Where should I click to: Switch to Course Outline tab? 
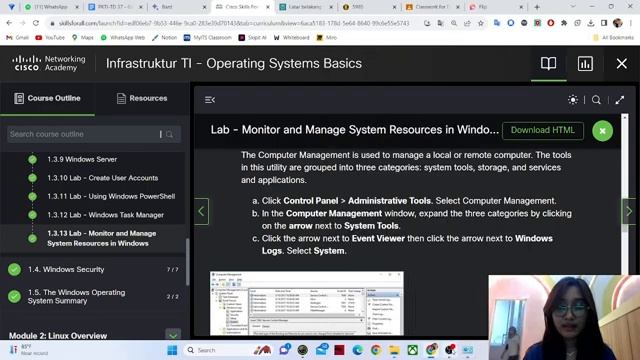(47, 98)
